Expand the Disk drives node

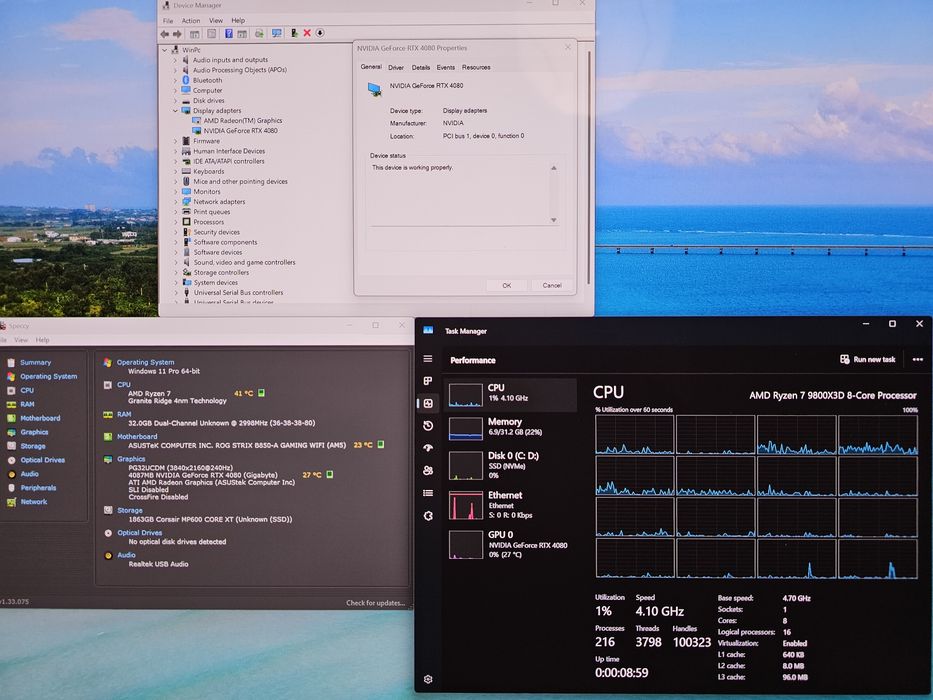(176, 101)
